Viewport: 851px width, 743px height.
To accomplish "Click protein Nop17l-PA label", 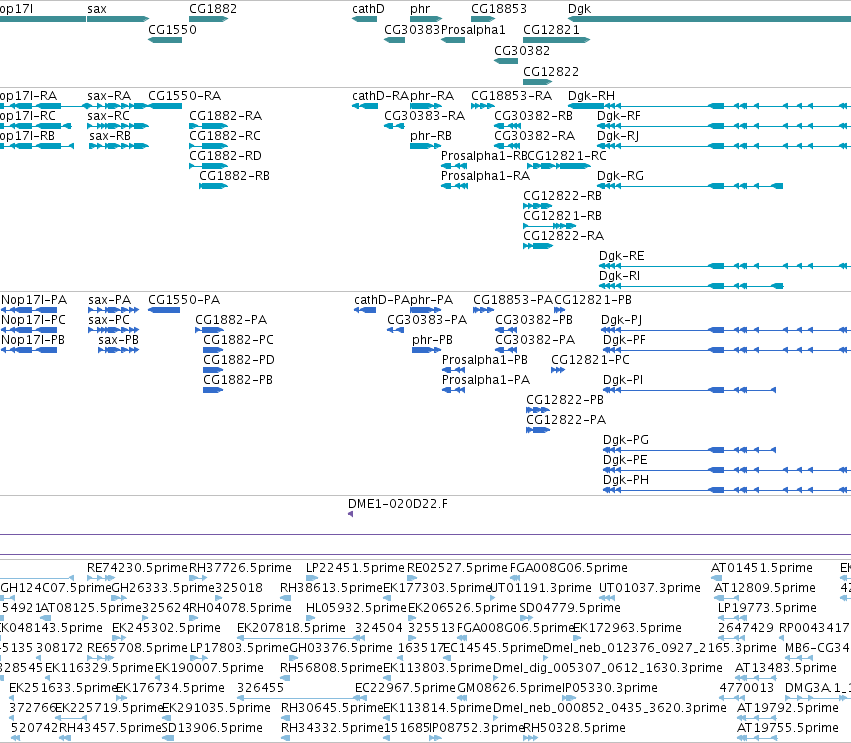I will click(34, 300).
